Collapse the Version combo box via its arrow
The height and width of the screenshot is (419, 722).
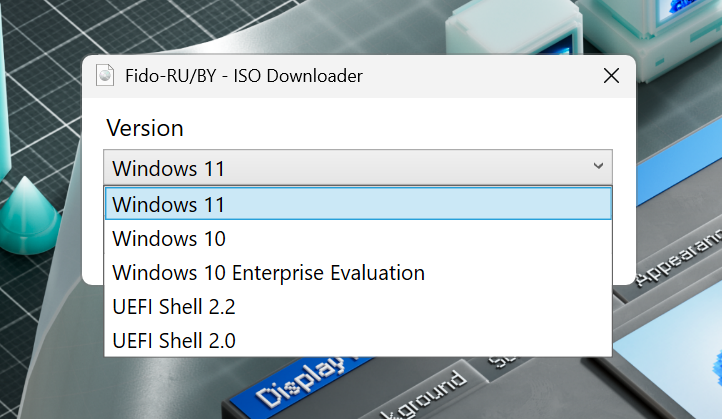[598, 166]
